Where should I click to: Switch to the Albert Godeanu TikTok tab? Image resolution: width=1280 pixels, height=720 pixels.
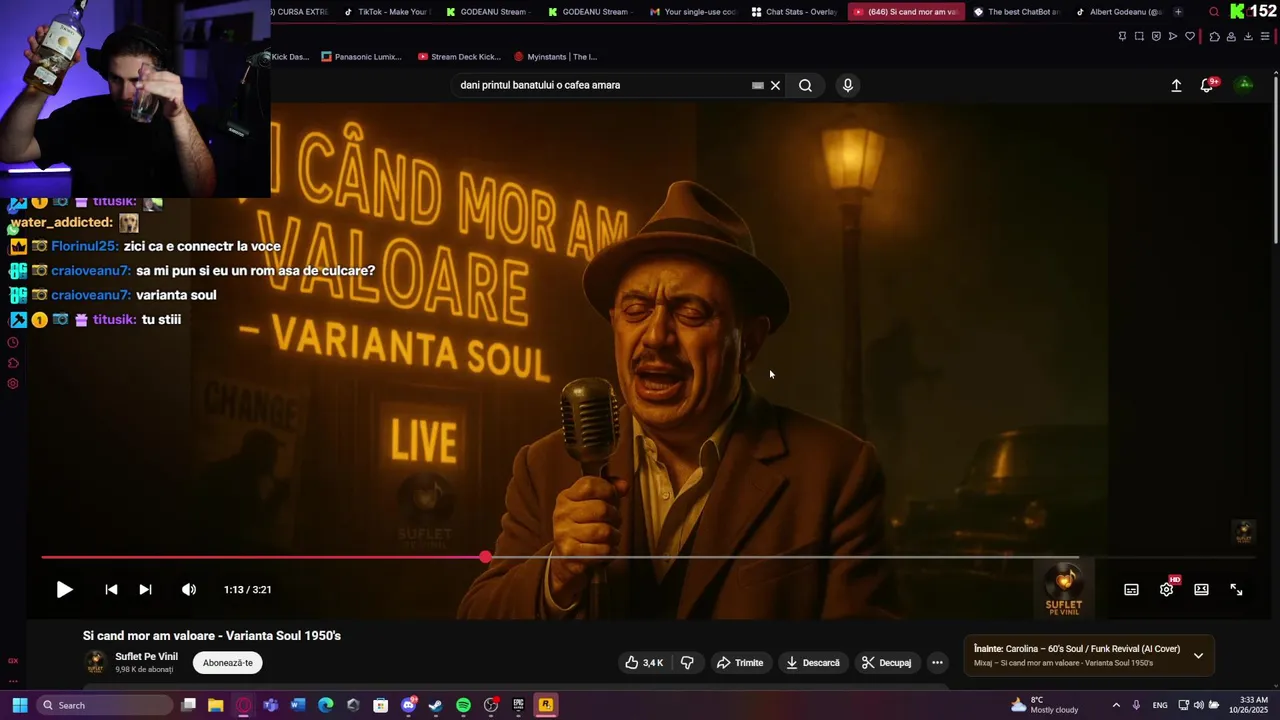point(1118,12)
